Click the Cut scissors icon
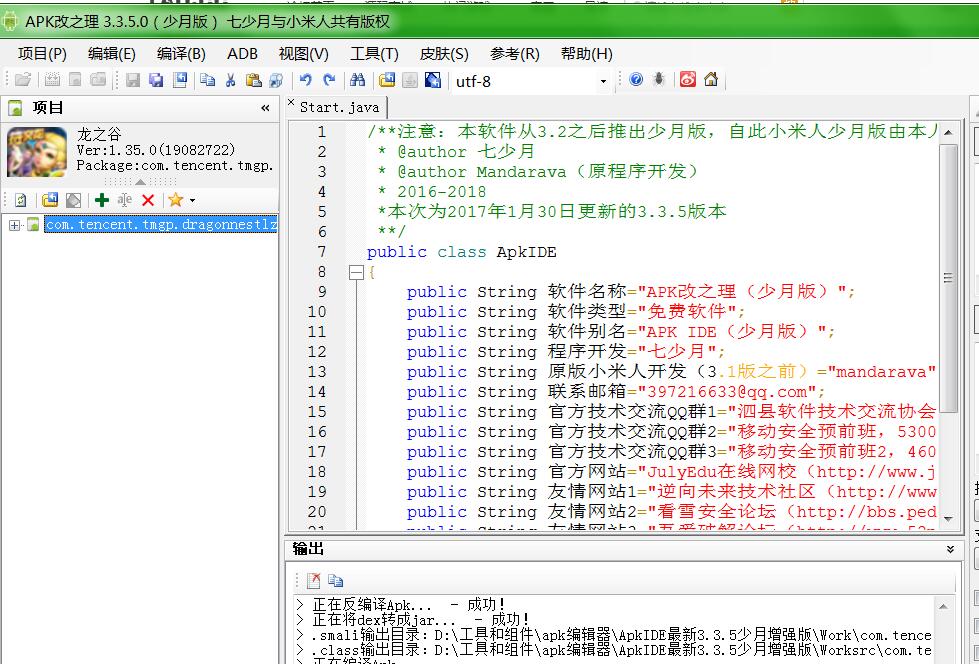The width and height of the screenshot is (979, 664). [230, 81]
